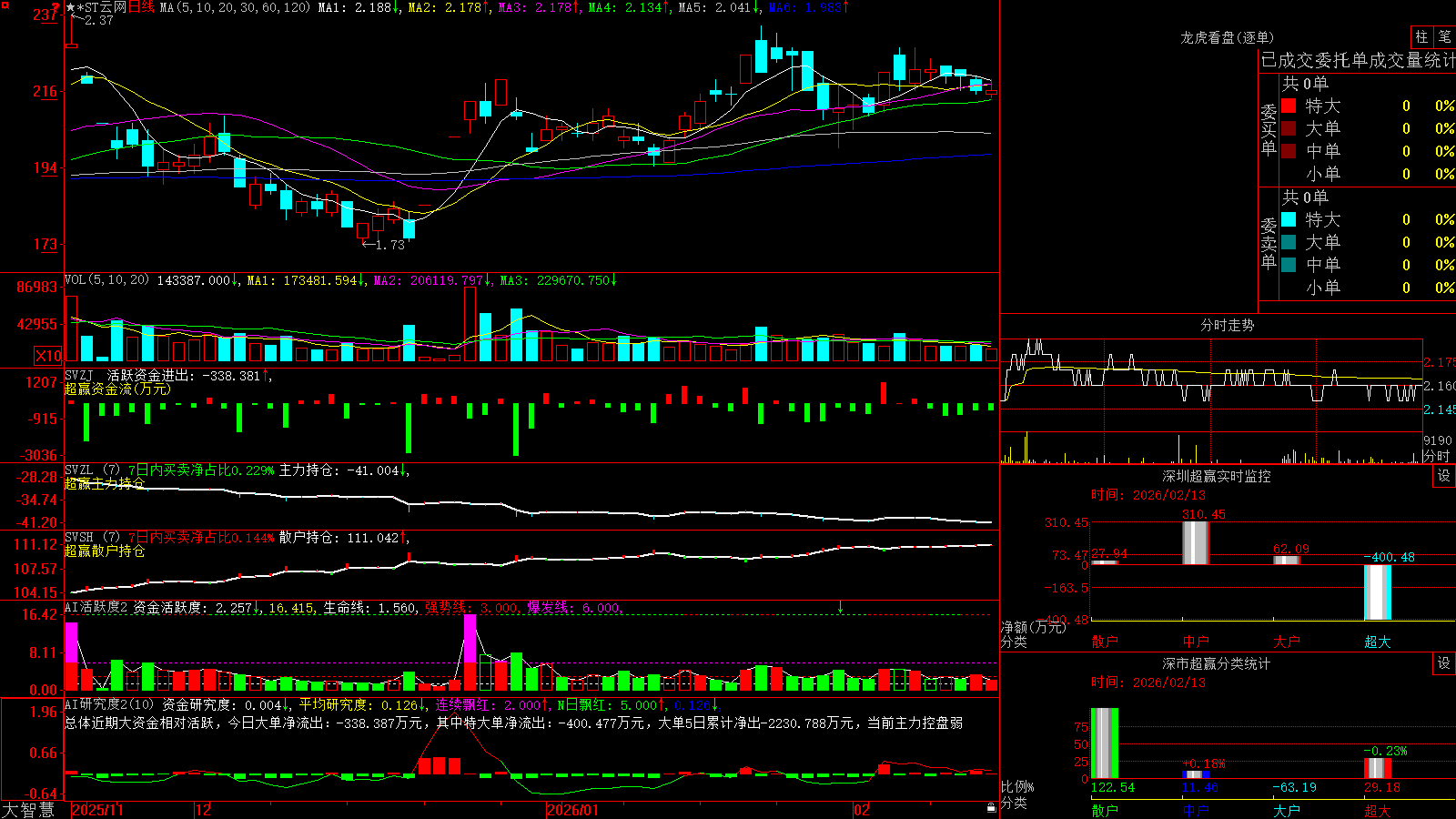Click the 净额(万元) axis label
1456x819 pixels.
pos(1033,627)
